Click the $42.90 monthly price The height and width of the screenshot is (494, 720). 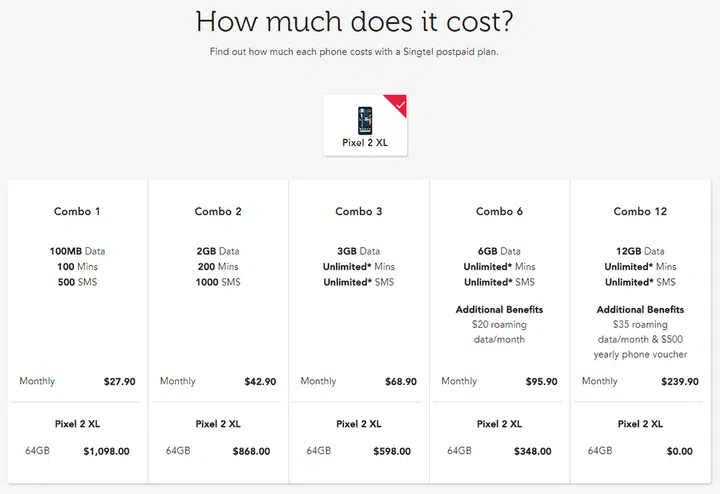coord(260,382)
